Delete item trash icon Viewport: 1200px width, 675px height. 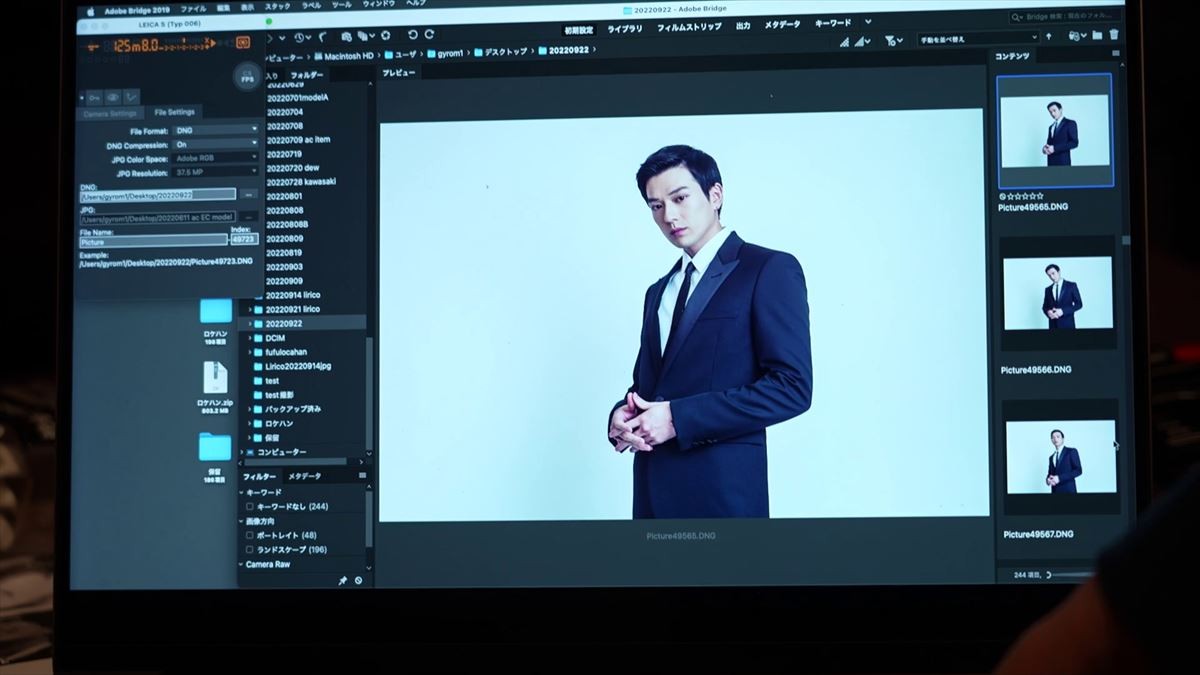1113,35
